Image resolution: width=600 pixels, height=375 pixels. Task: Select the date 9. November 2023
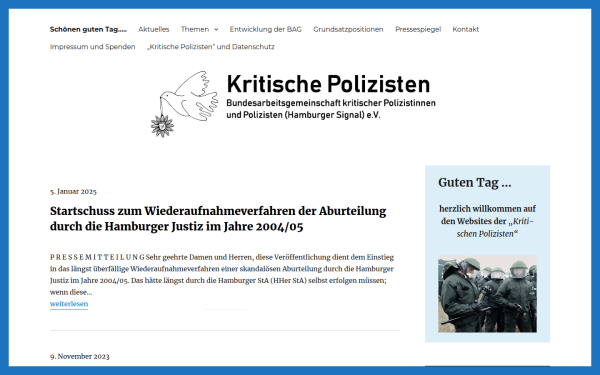tap(80, 356)
